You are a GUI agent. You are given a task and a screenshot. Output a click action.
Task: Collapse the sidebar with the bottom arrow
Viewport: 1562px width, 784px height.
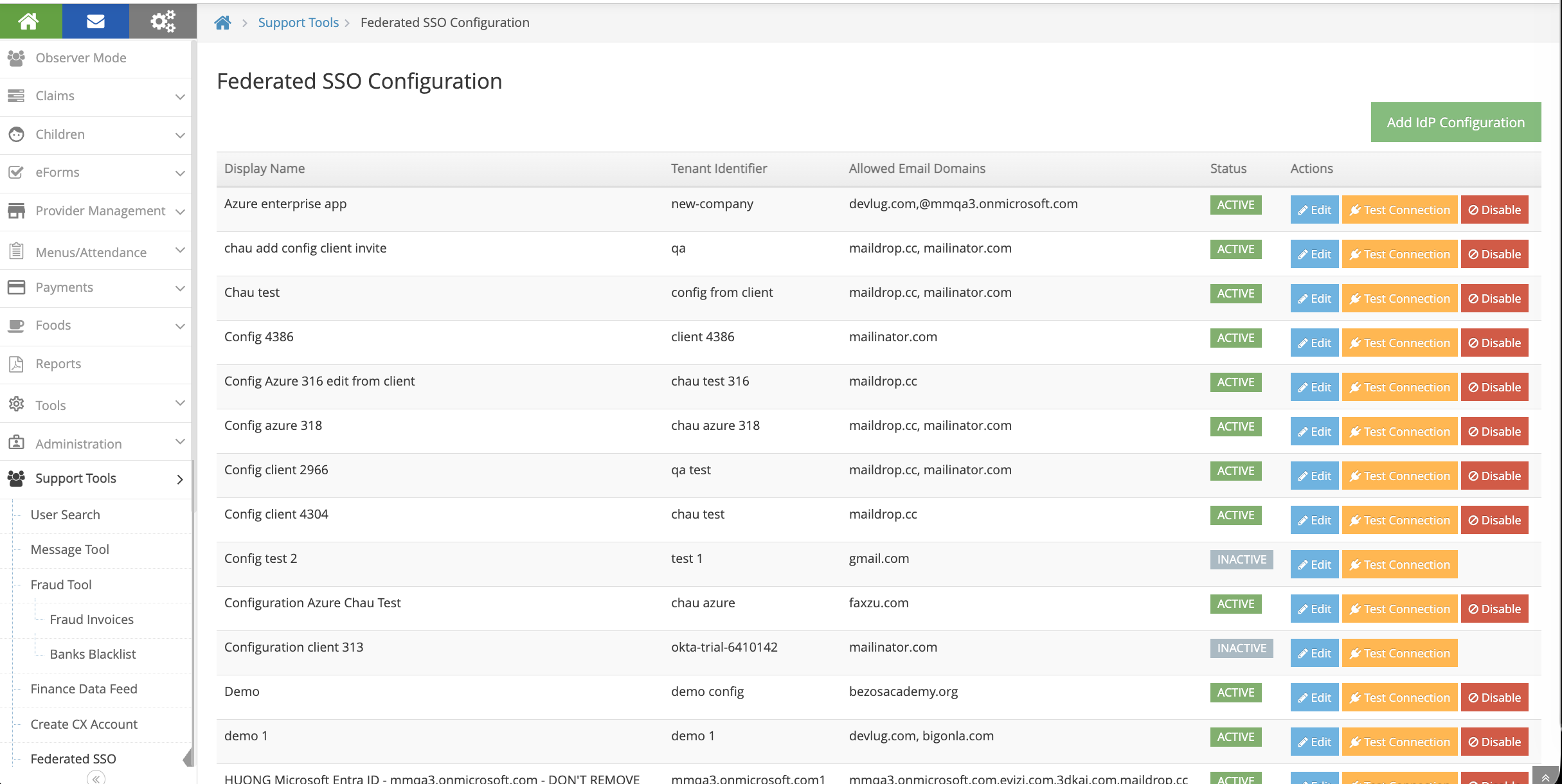(x=94, y=778)
